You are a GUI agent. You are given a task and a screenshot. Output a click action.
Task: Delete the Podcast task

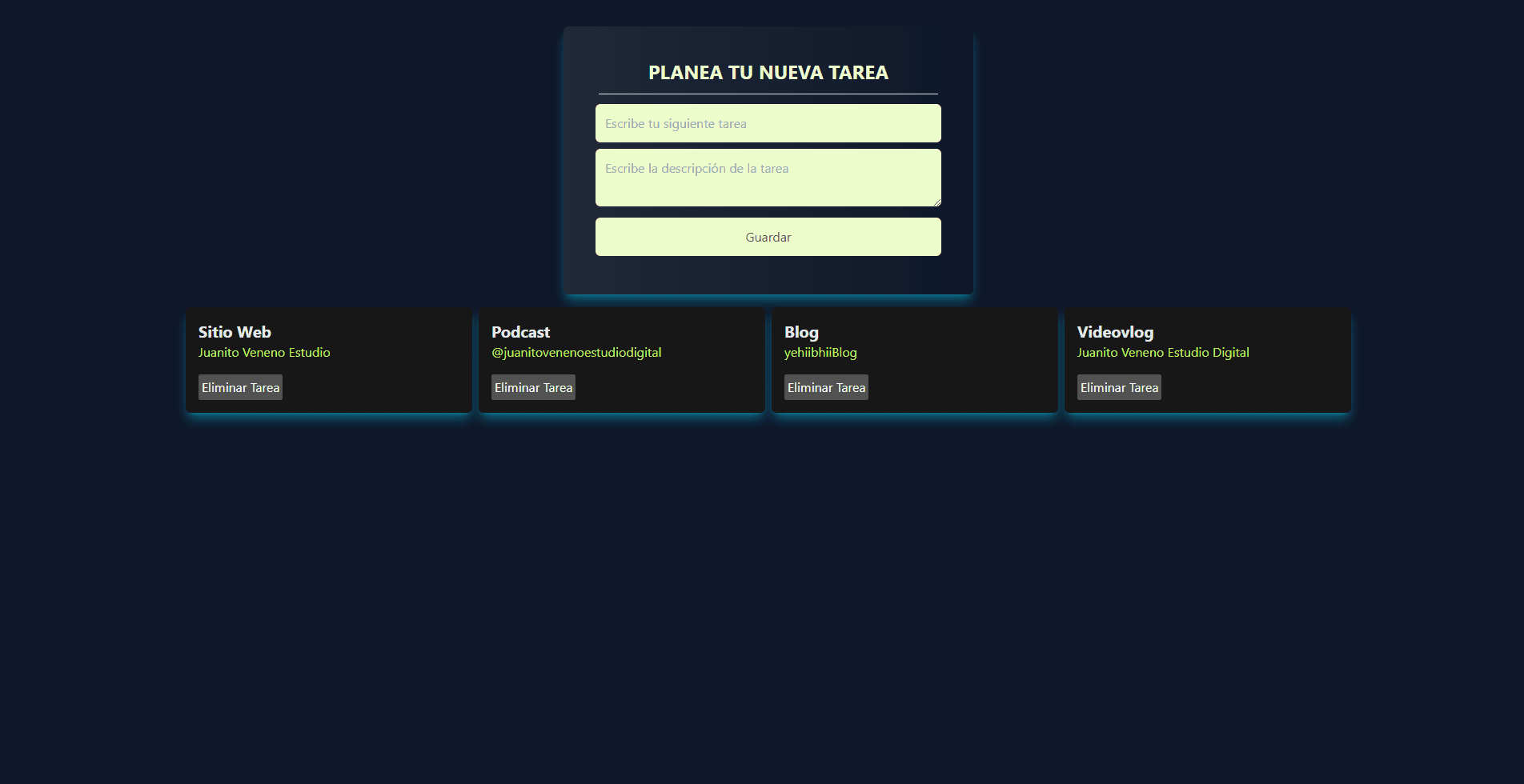pos(533,387)
